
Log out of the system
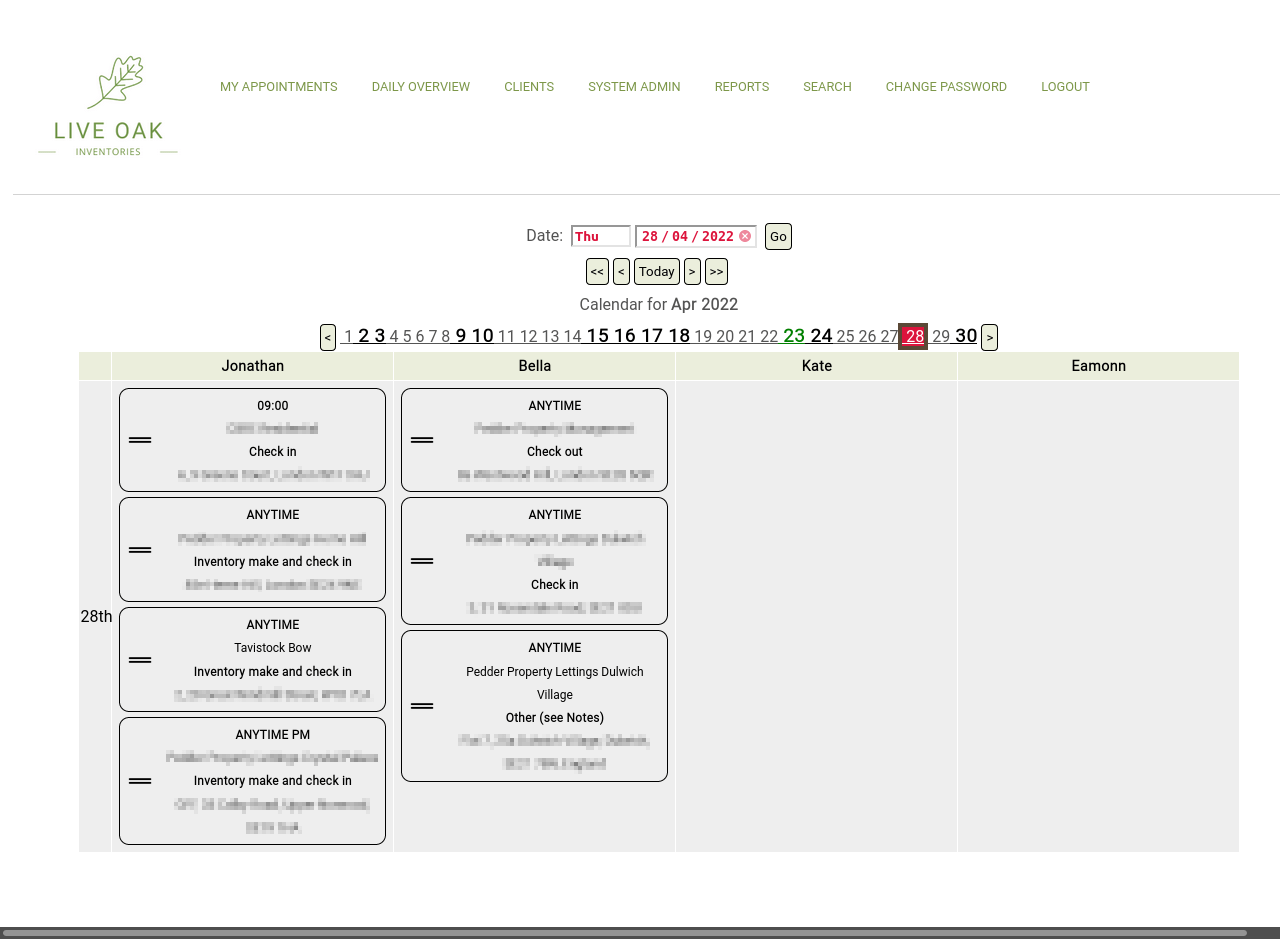click(x=1065, y=87)
